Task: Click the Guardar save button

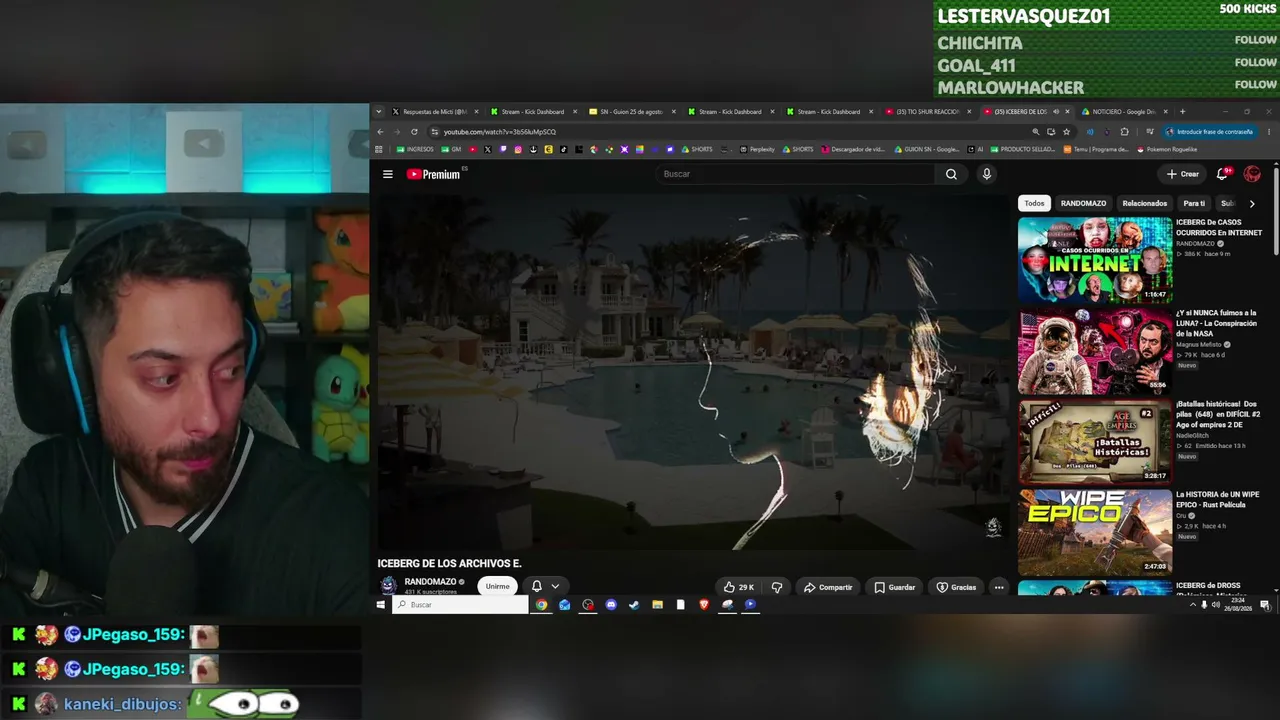Action: pos(895,587)
